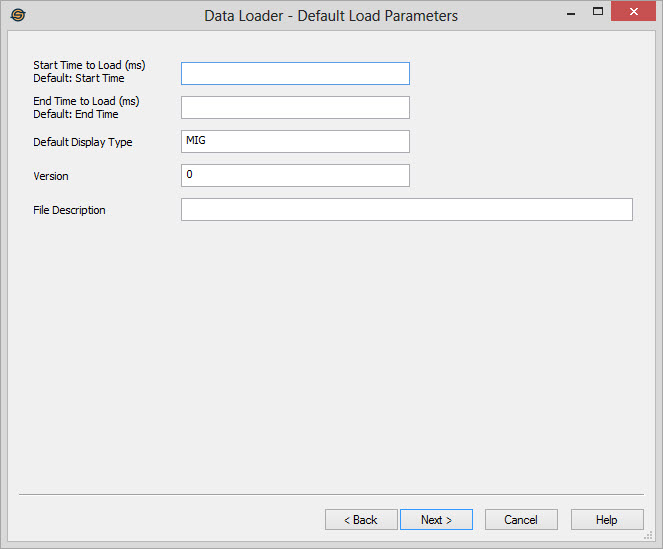Close the Data Loader dialog
Image resolution: width=663 pixels, height=549 pixels.
(635, 13)
